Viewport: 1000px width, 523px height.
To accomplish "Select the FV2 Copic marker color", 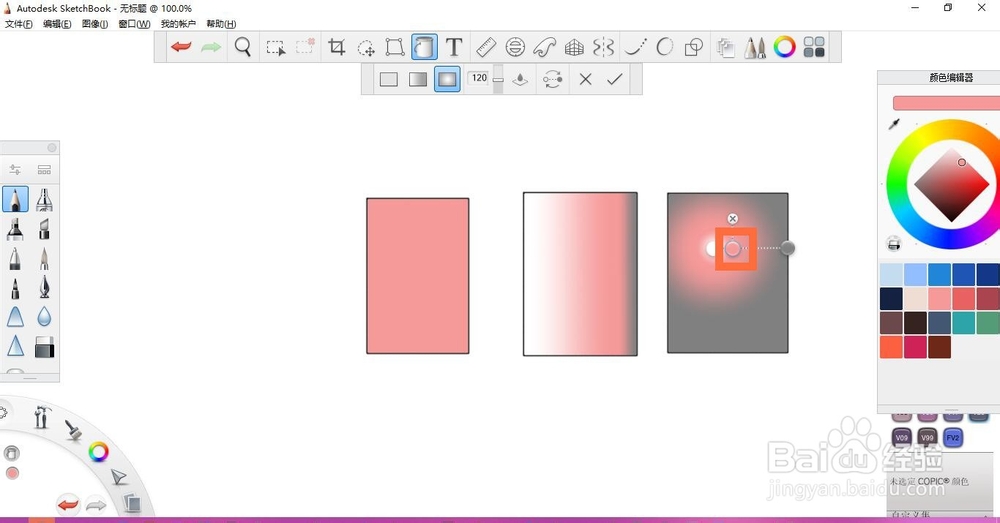I will (952, 438).
